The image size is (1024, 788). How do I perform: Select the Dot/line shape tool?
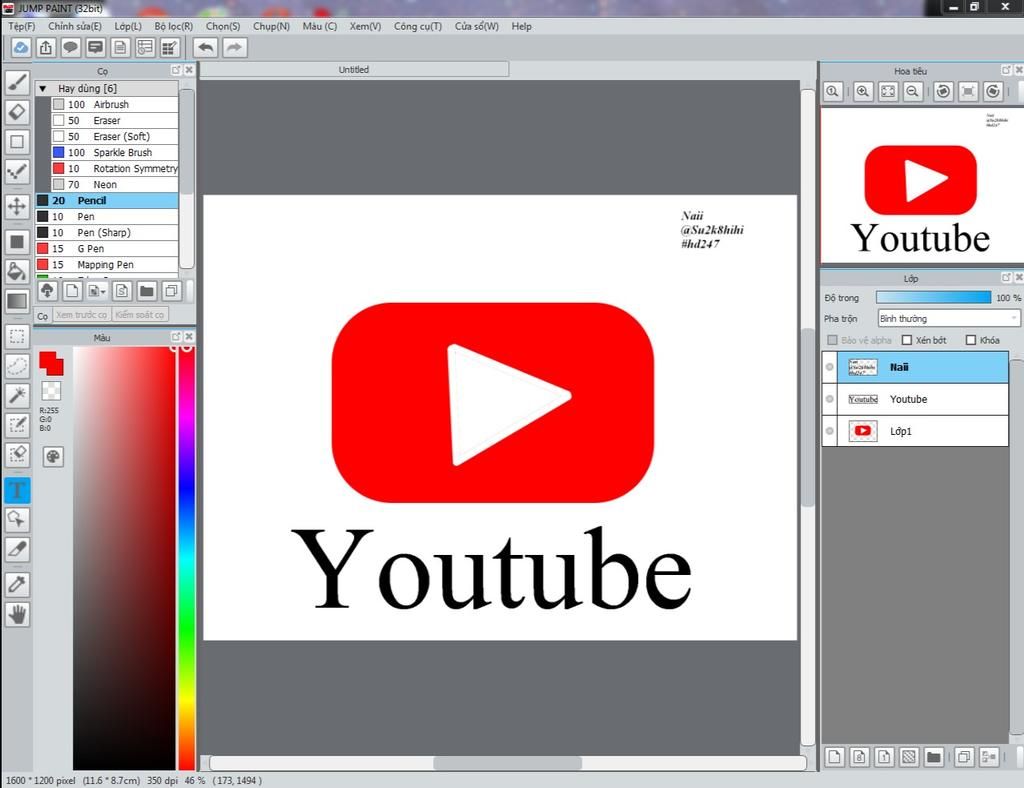(17, 172)
